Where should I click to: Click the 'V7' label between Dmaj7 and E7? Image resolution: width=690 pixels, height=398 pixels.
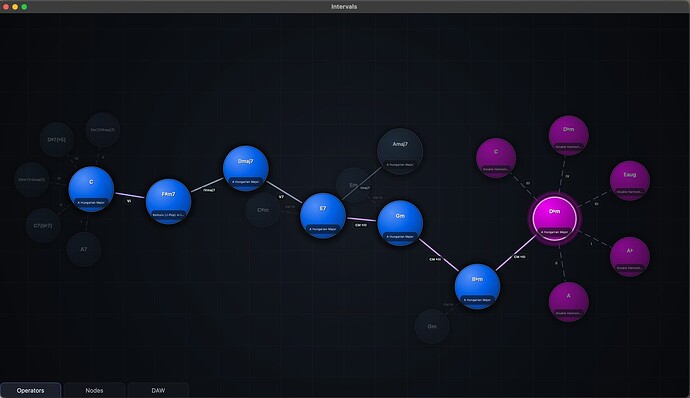click(281, 197)
